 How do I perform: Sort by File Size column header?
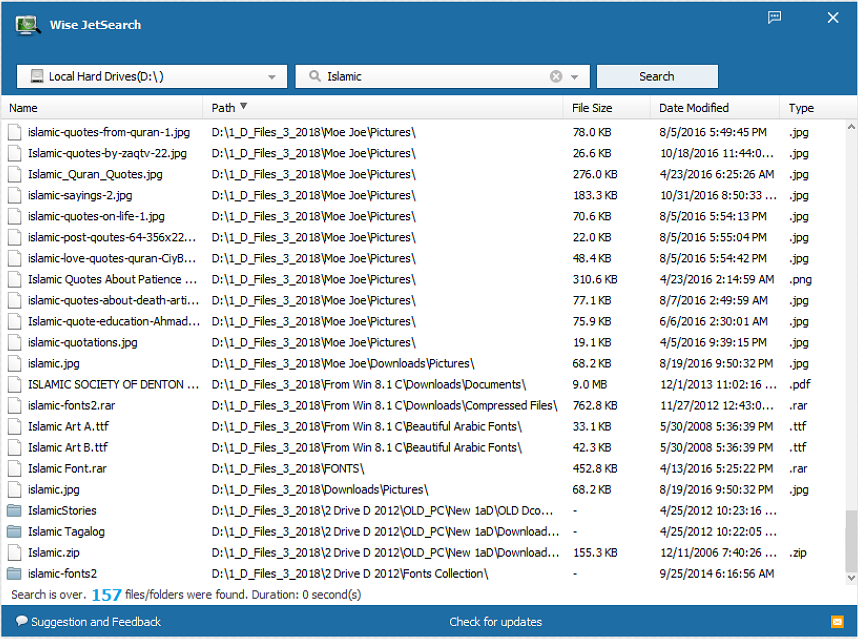pos(592,108)
